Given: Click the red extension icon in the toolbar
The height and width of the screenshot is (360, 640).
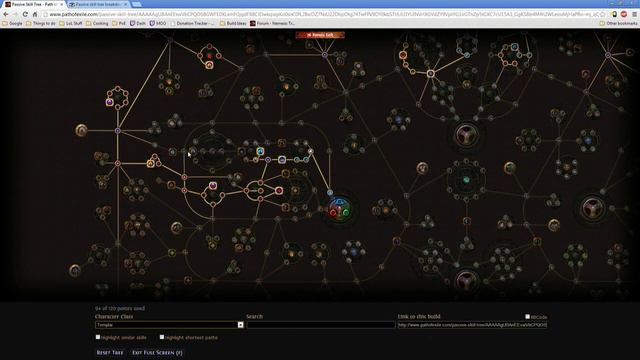Looking at the screenshot, I should click(x=624, y=14).
